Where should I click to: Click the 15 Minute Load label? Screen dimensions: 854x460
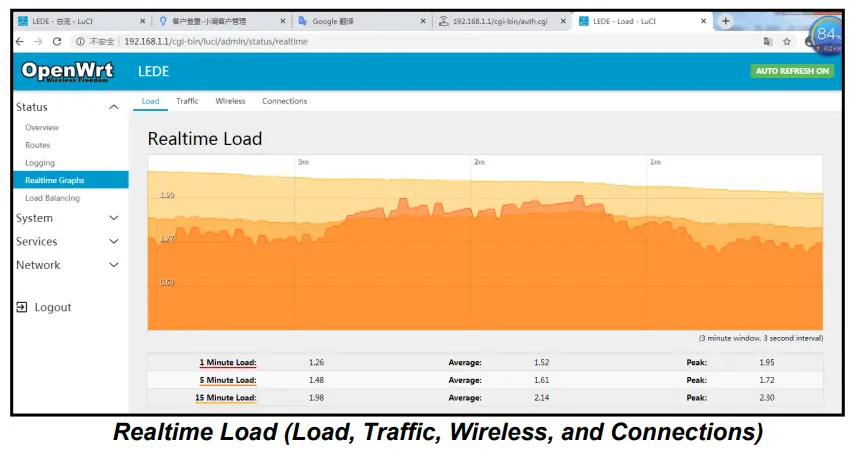click(225, 398)
